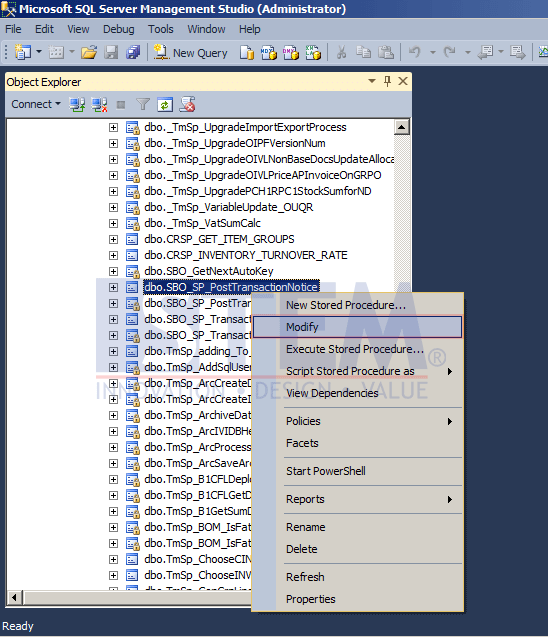Click the Redo arrow icon
Viewport: 548px width, 637px height.
[450, 52]
